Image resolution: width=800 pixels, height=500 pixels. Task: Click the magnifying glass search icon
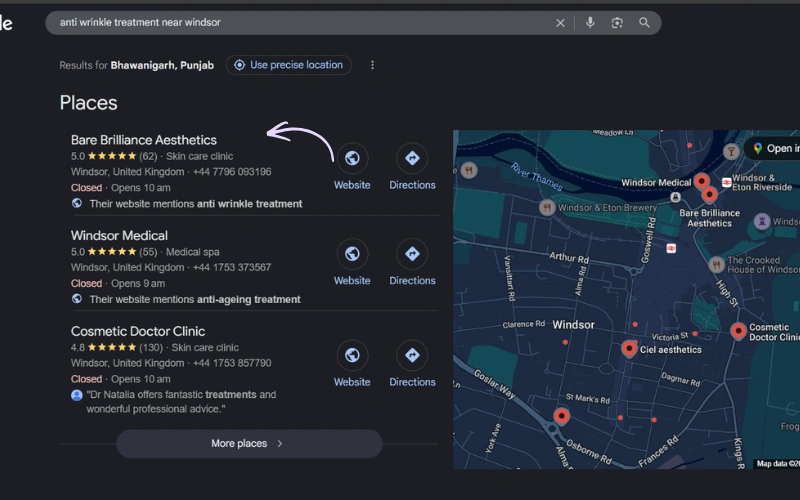click(x=644, y=23)
